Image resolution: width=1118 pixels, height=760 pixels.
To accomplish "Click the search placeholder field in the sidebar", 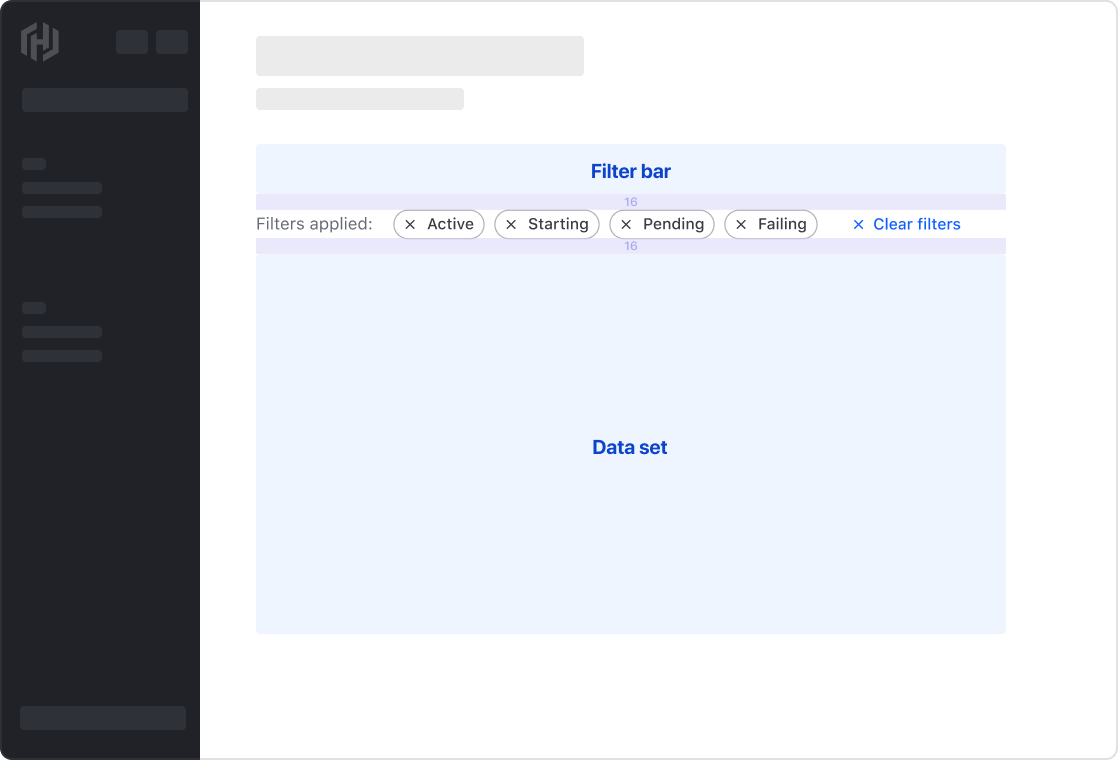I will pos(104,100).
